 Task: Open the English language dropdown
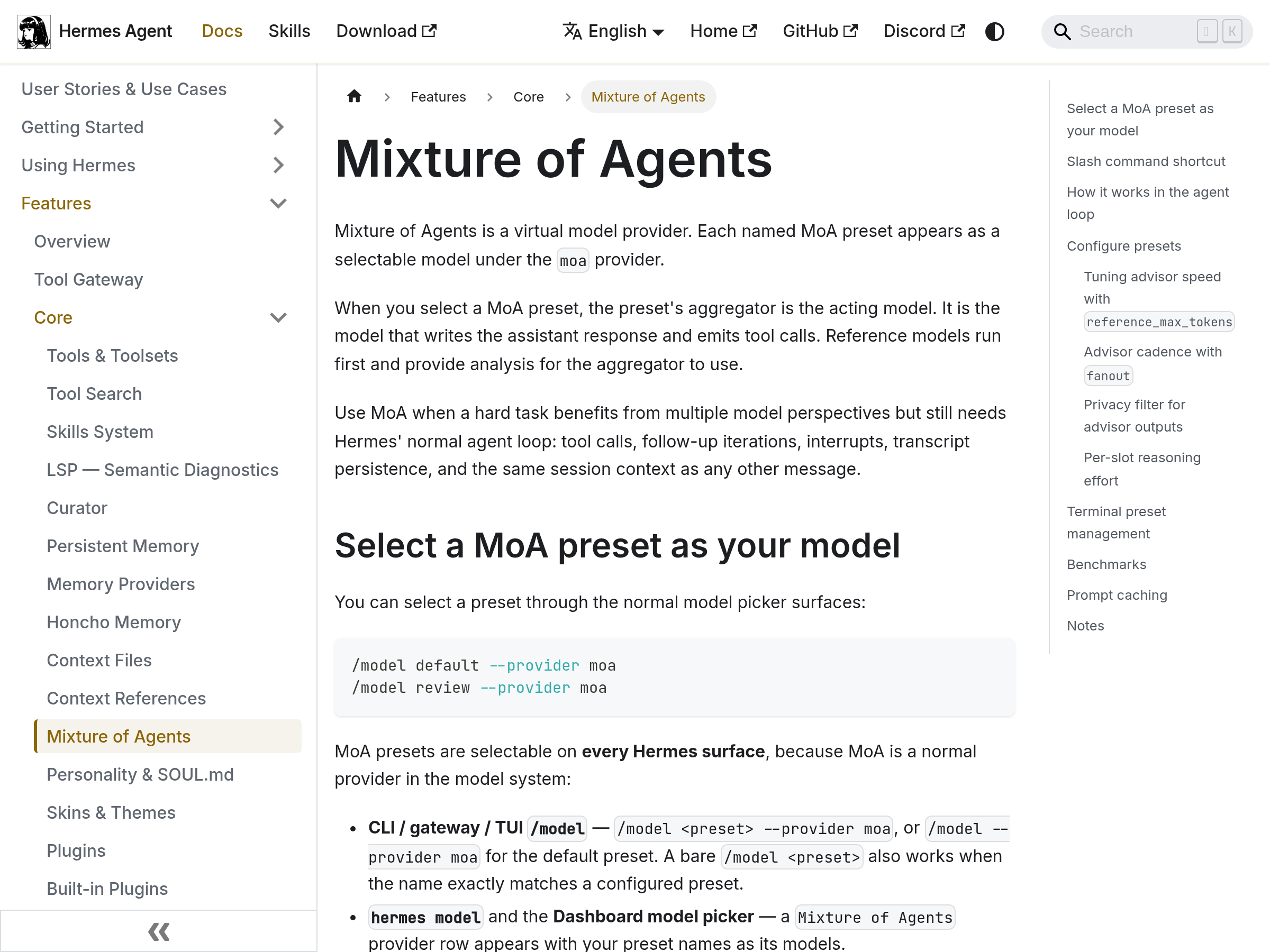[x=613, y=32]
